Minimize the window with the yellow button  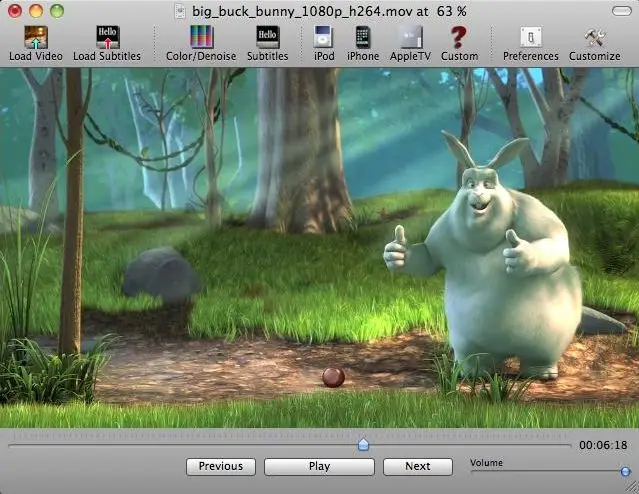point(36,11)
